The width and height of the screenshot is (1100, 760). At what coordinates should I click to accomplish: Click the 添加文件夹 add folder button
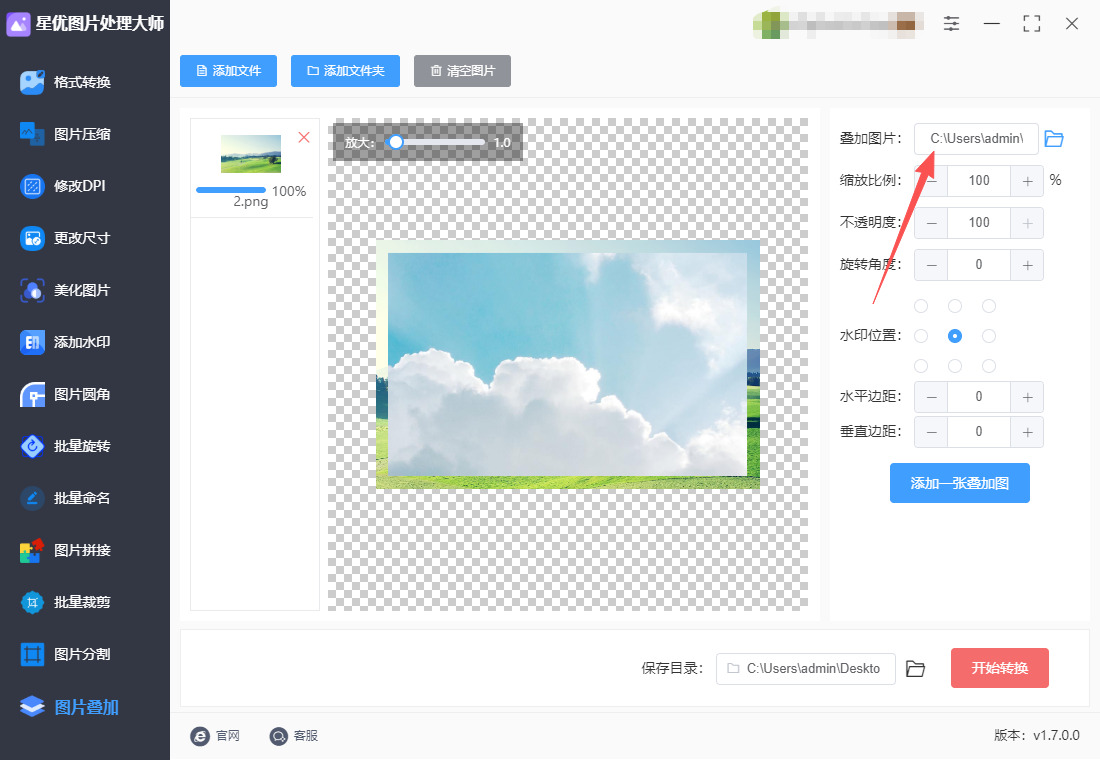tap(345, 71)
